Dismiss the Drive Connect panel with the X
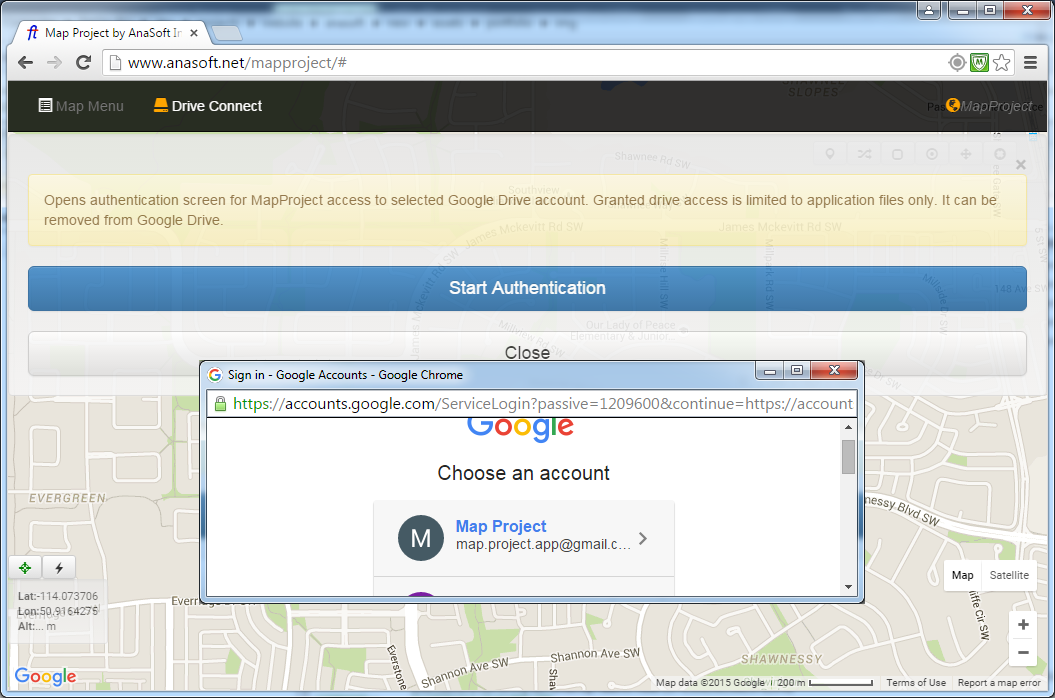This screenshot has width=1055, height=700. coord(1021,165)
